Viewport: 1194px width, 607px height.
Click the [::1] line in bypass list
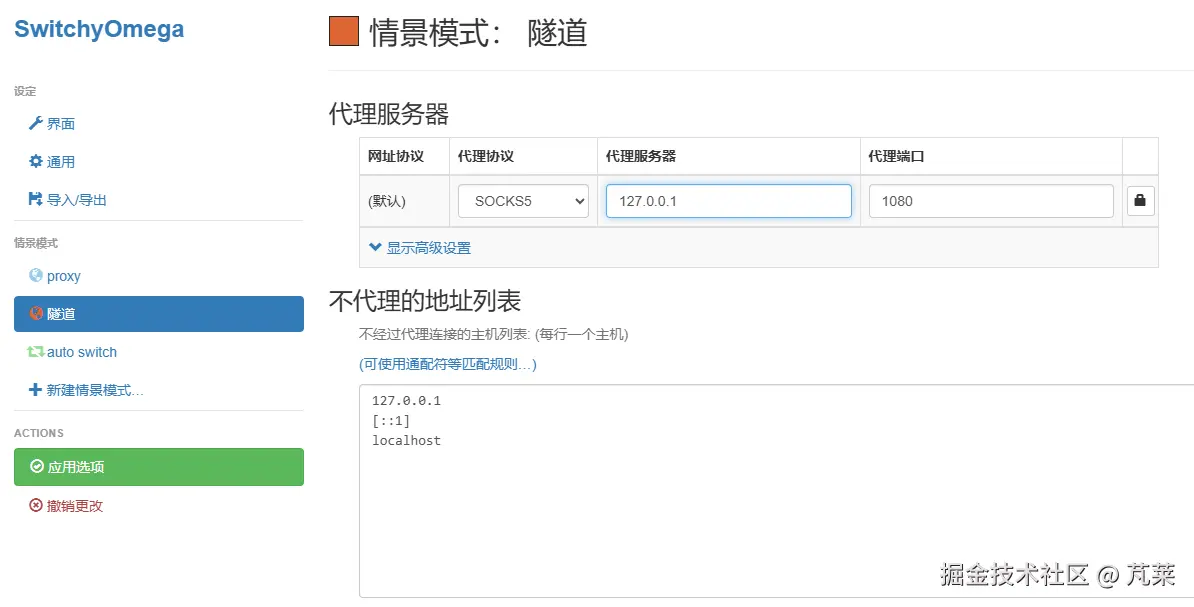pyautogui.click(x=391, y=420)
